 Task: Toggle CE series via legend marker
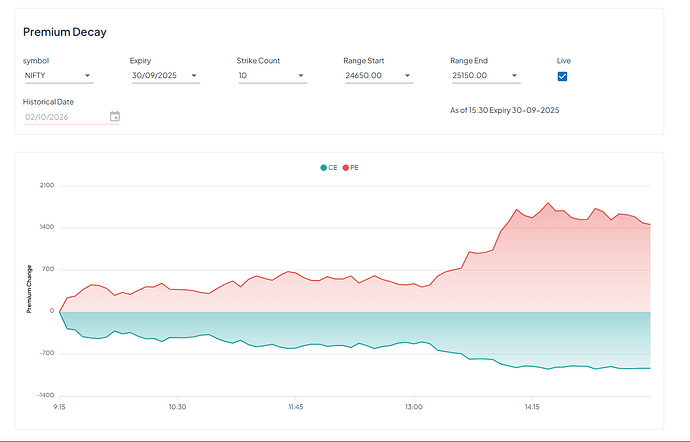[x=324, y=168]
